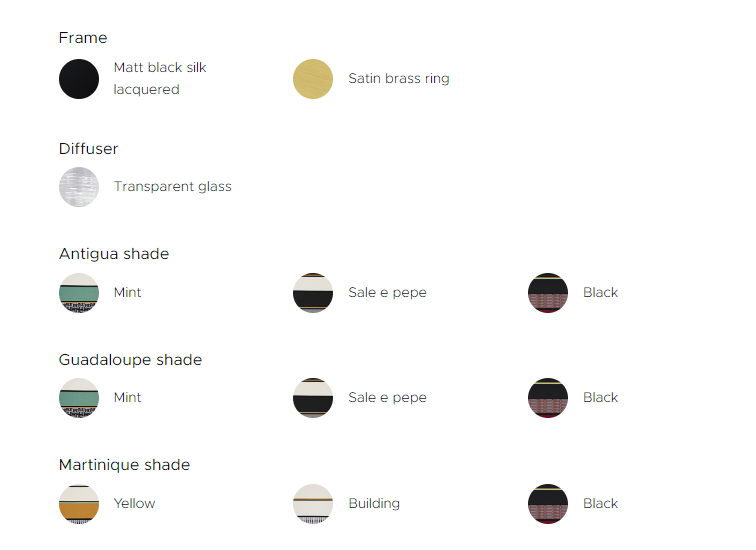Choose the Martinique shade Building swatch
Image resolution: width=756 pixels, height=550 pixels.
coord(313,504)
